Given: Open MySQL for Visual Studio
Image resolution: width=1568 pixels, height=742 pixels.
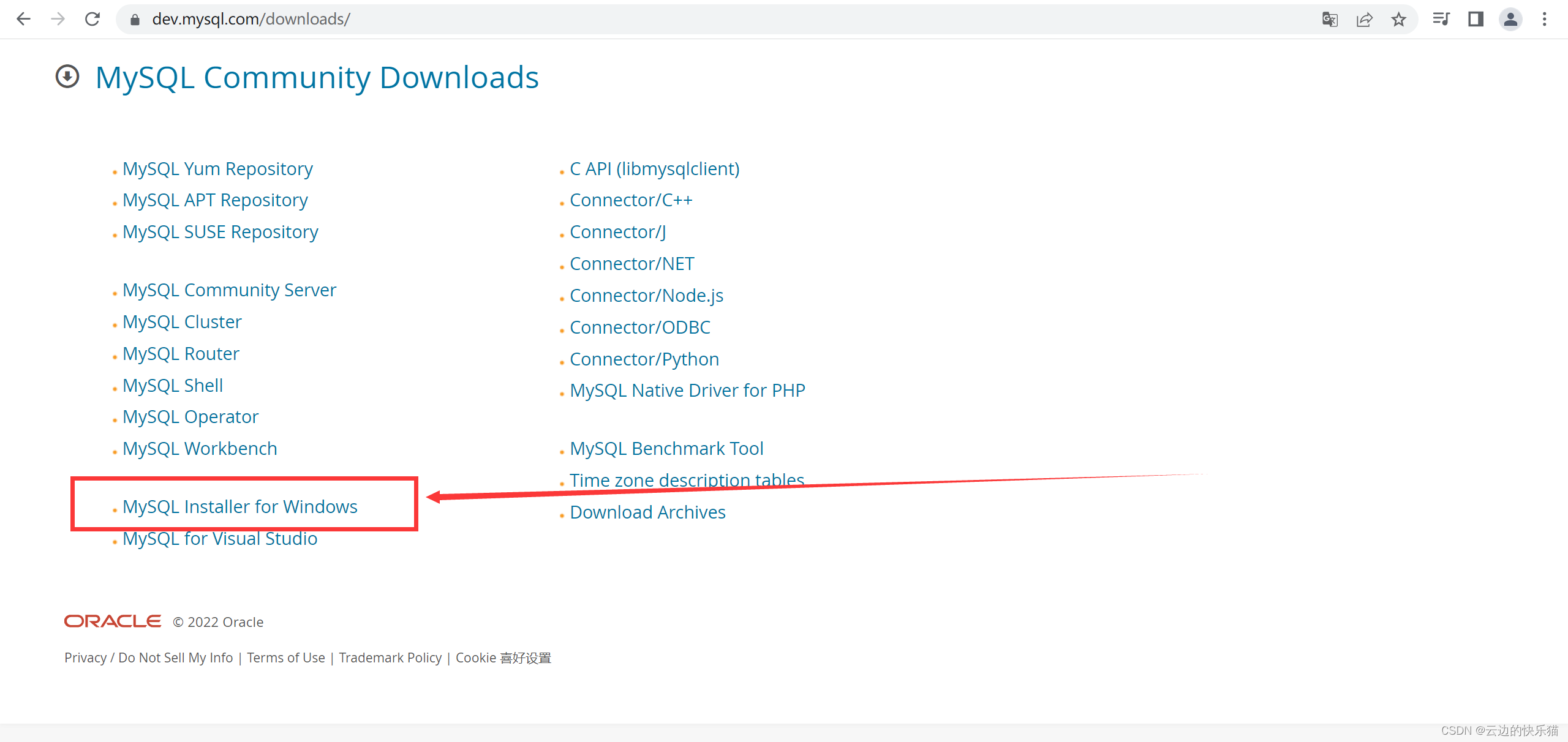Looking at the screenshot, I should (220, 539).
